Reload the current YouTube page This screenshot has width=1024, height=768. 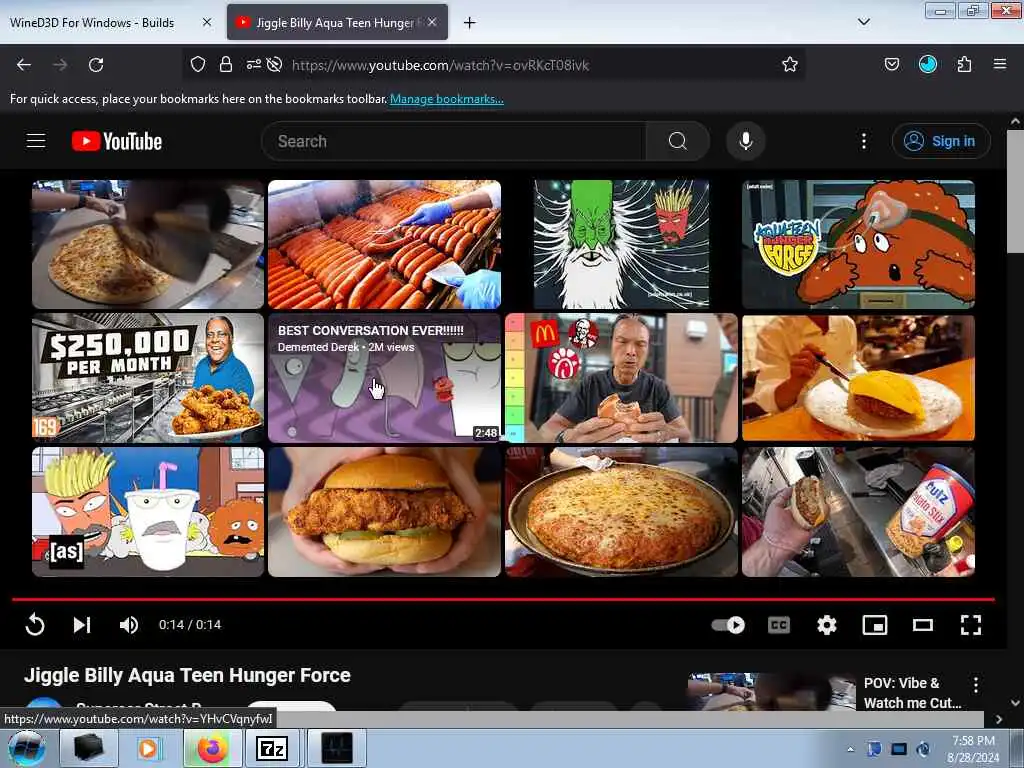click(x=96, y=65)
